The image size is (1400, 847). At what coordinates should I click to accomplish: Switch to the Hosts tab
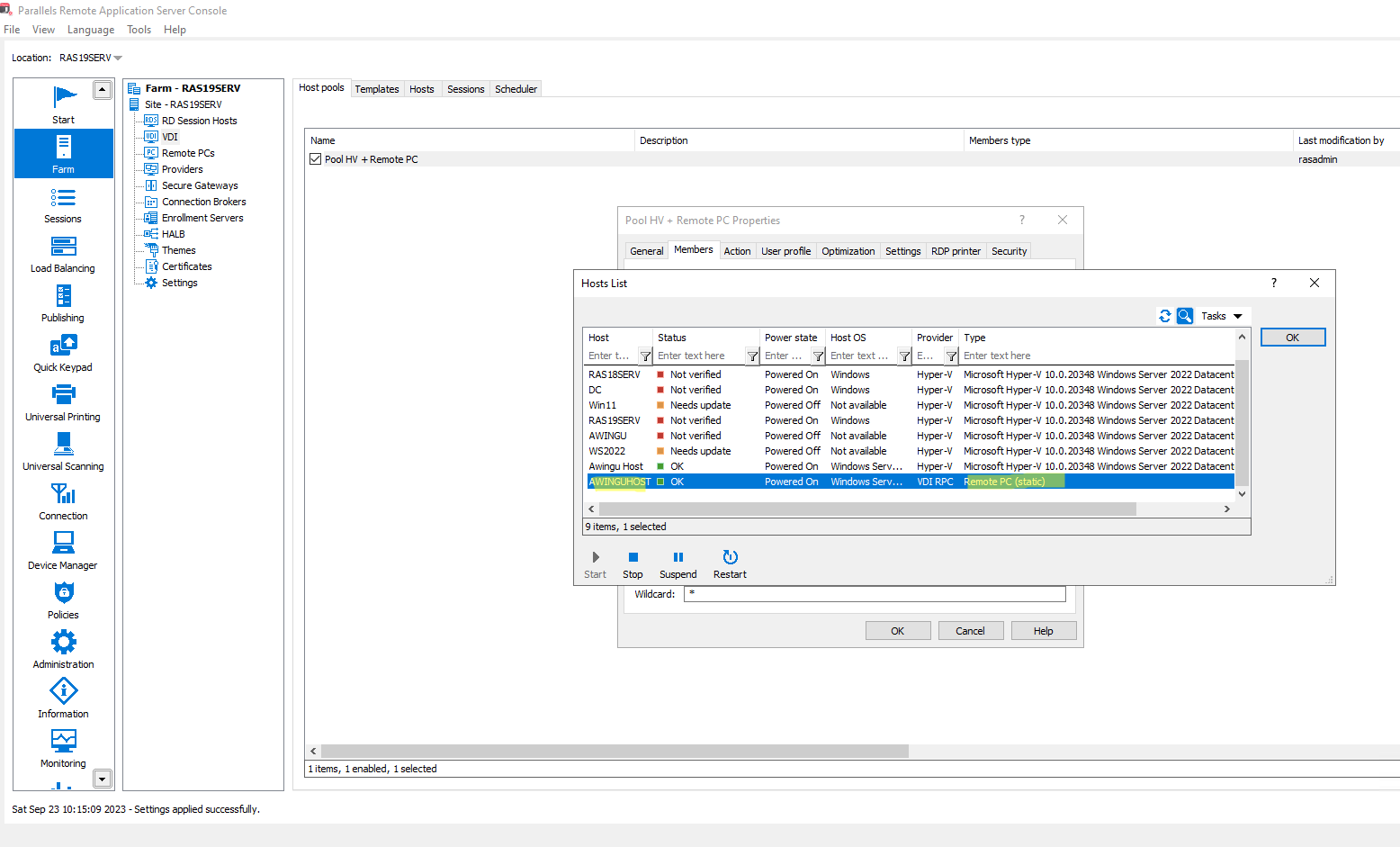pyautogui.click(x=421, y=89)
